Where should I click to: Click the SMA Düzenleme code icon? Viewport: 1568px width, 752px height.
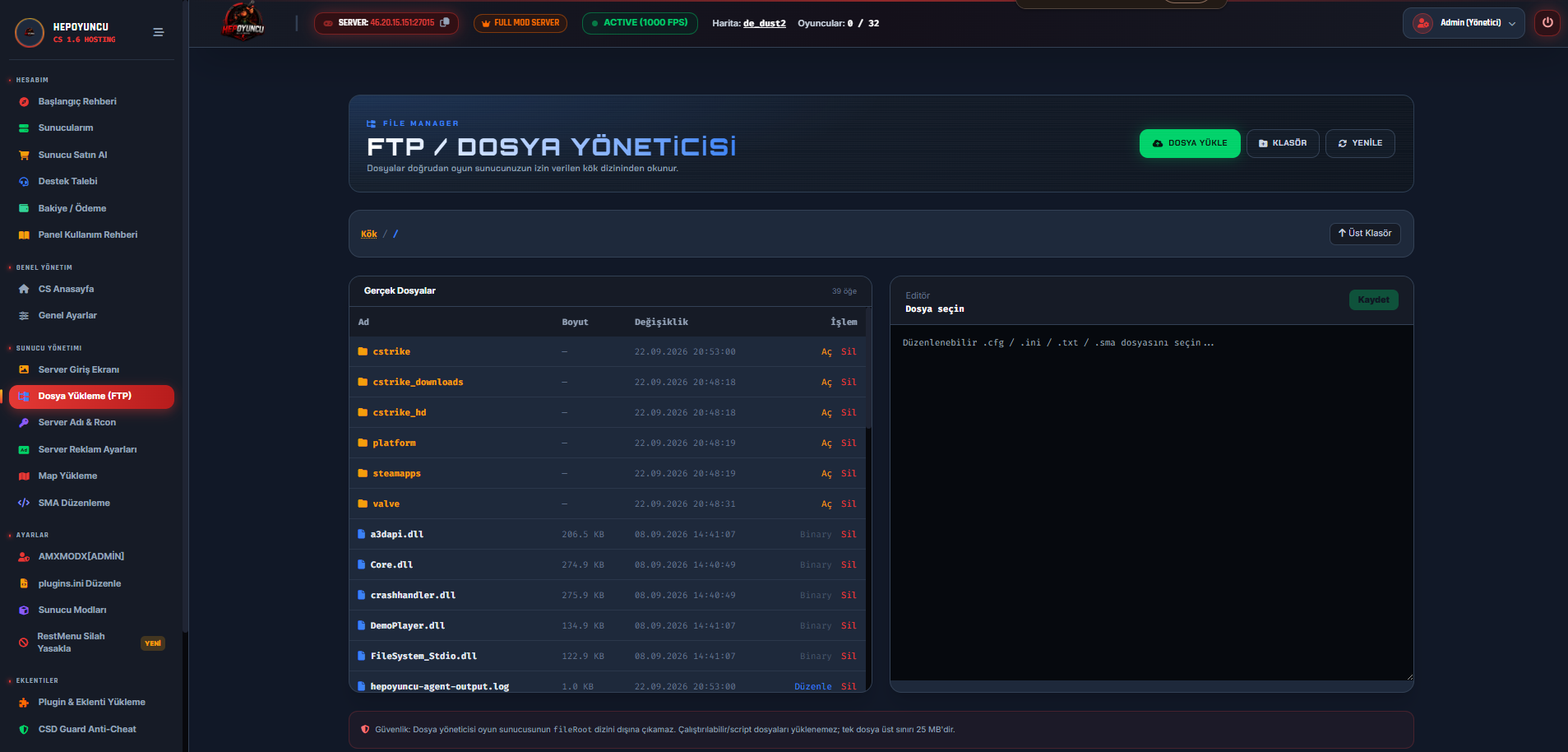(x=24, y=503)
